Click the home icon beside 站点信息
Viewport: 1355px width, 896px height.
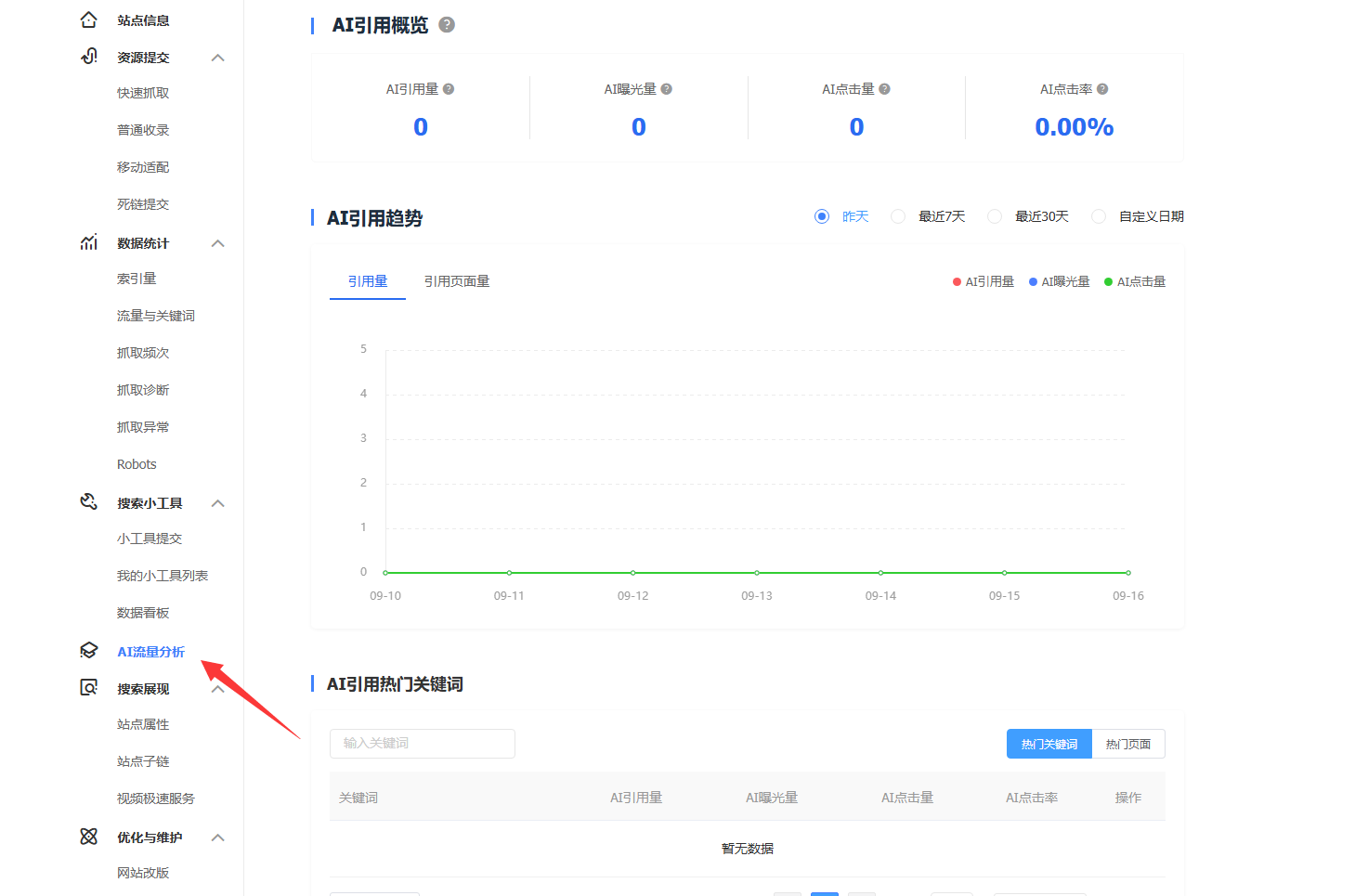click(89, 19)
